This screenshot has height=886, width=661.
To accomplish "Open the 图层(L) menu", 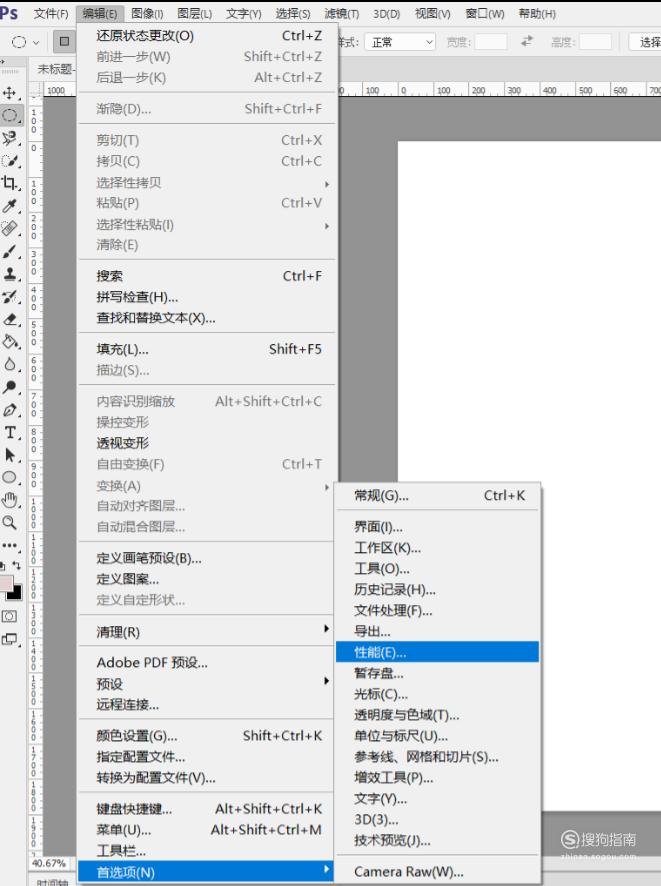I will pos(194,14).
